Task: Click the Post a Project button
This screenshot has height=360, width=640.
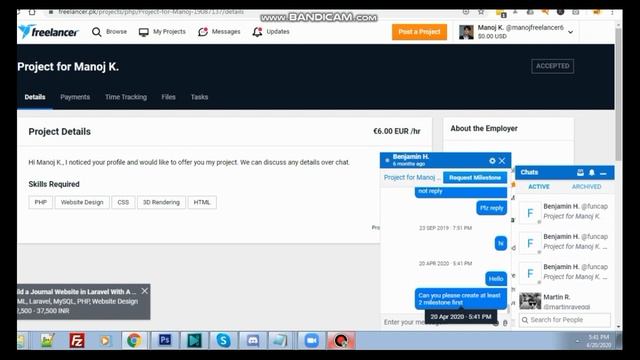Action: (x=419, y=32)
